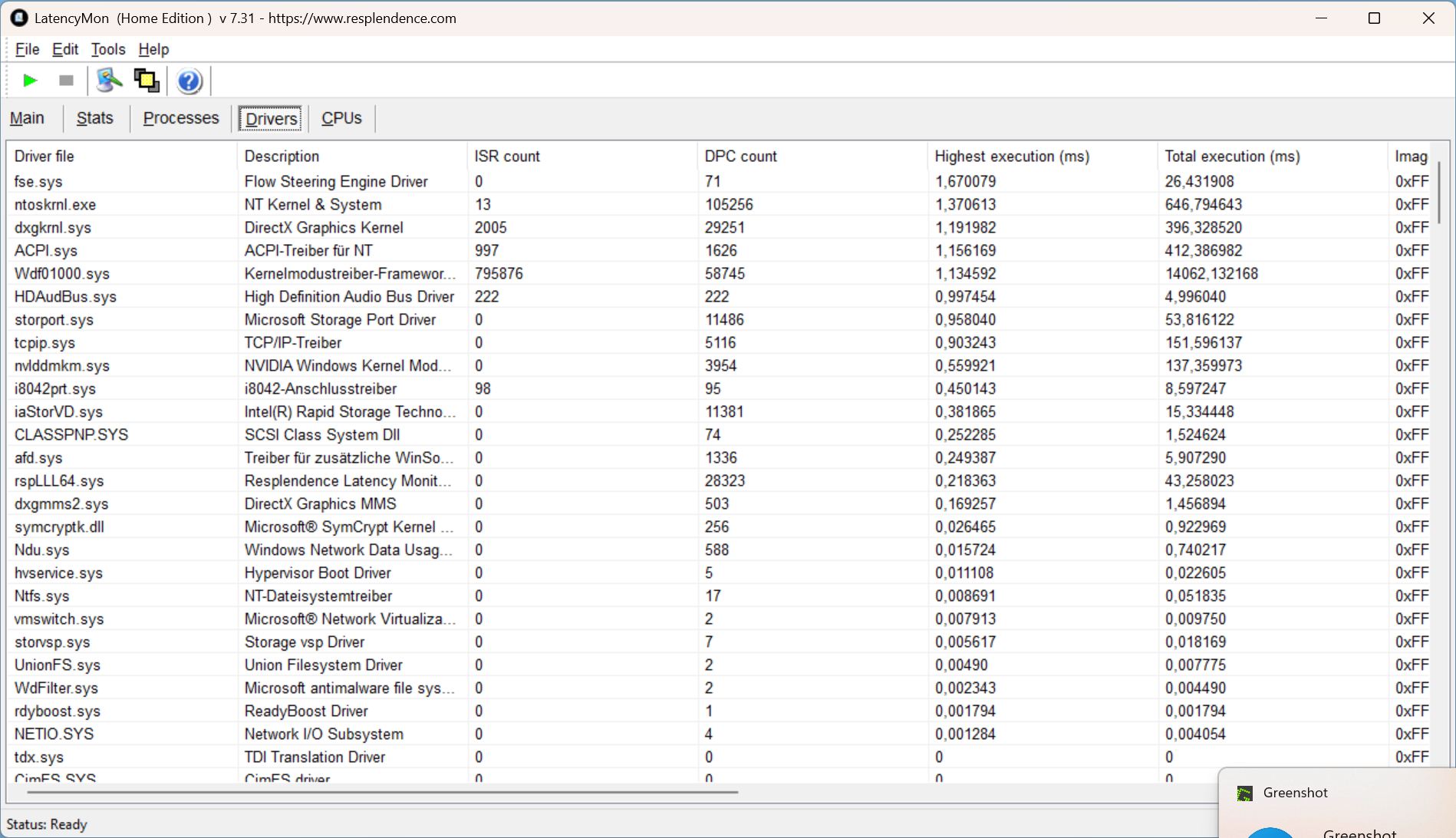Click total execution value 14062,132168
The width and height of the screenshot is (1456, 838).
pyautogui.click(x=1211, y=274)
